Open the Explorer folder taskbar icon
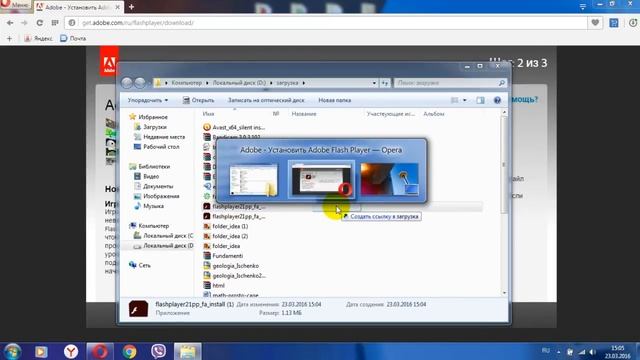Viewport: 640px width, 360px height. tap(187, 351)
